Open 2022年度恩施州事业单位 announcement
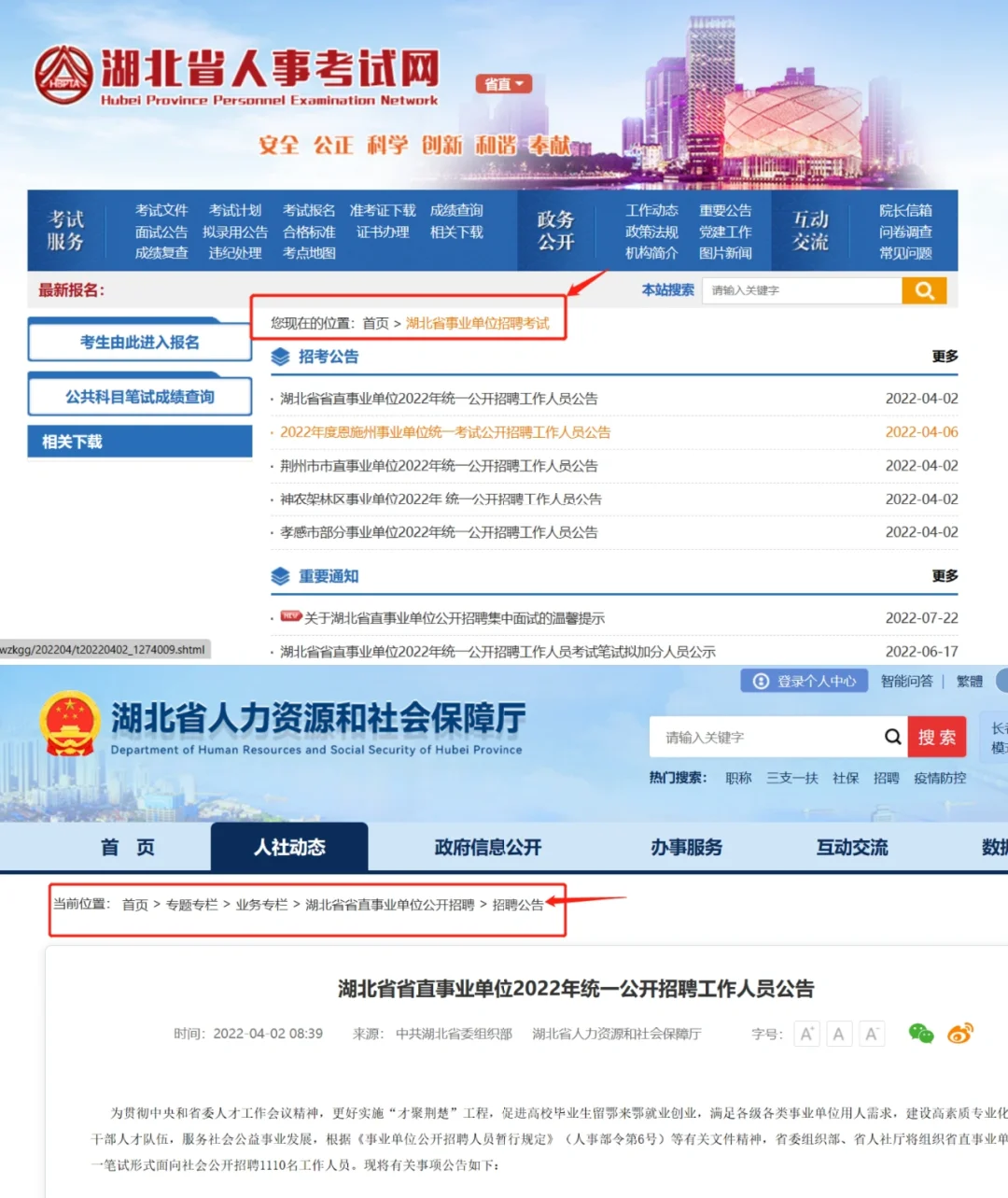This screenshot has height=1198, width=1008. point(445,432)
